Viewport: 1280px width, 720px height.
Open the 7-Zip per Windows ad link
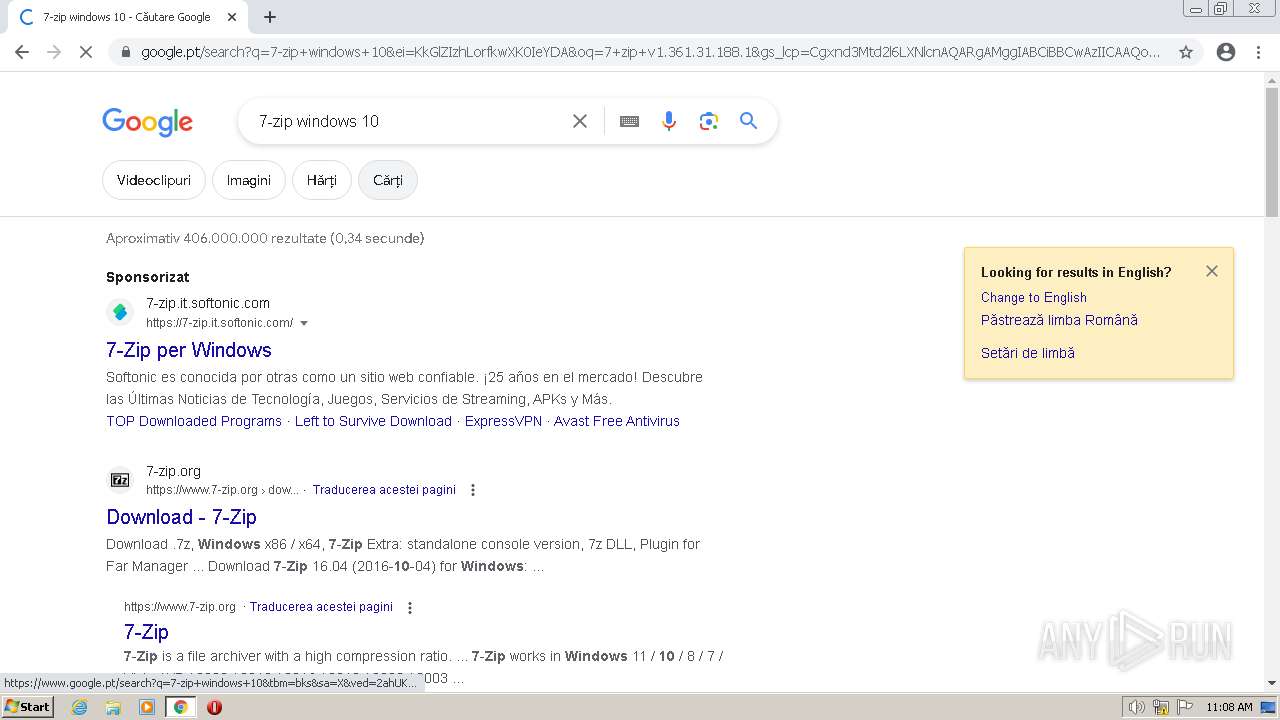click(x=189, y=350)
